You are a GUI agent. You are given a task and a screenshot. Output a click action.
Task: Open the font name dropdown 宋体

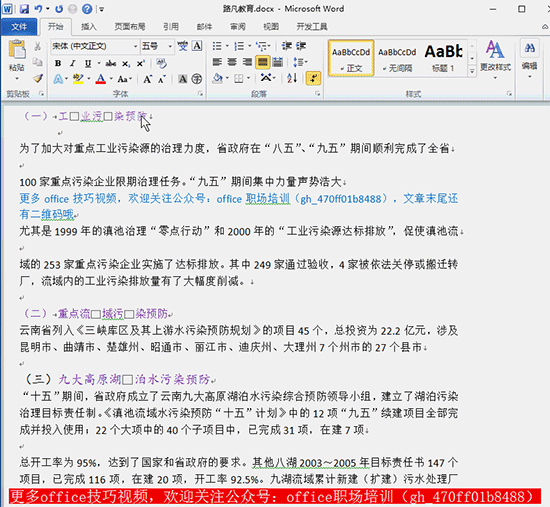pyautogui.click(x=95, y=46)
